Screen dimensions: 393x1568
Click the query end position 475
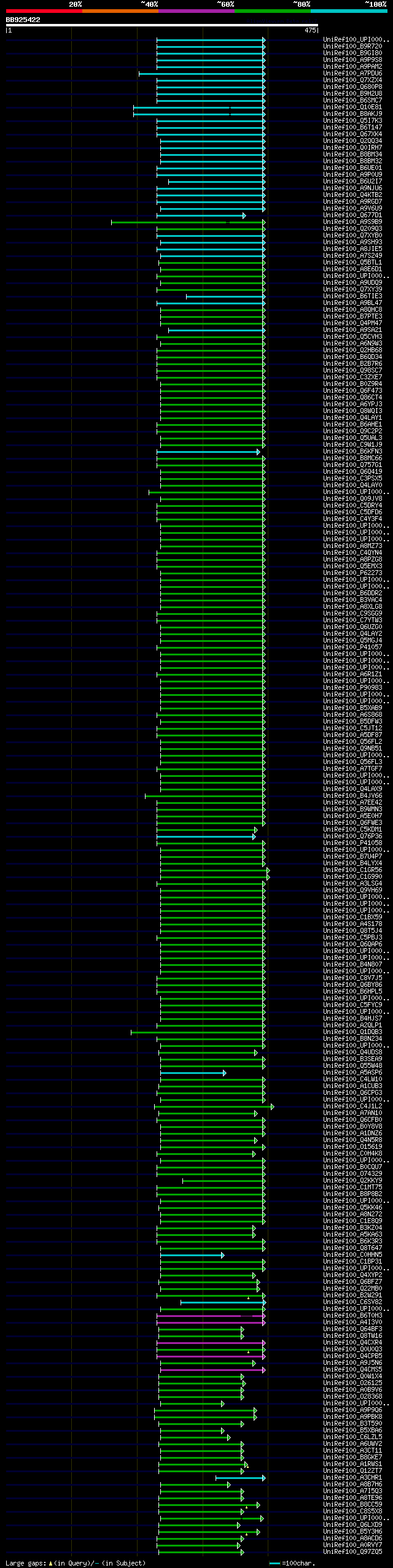pyautogui.click(x=310, y=30)
